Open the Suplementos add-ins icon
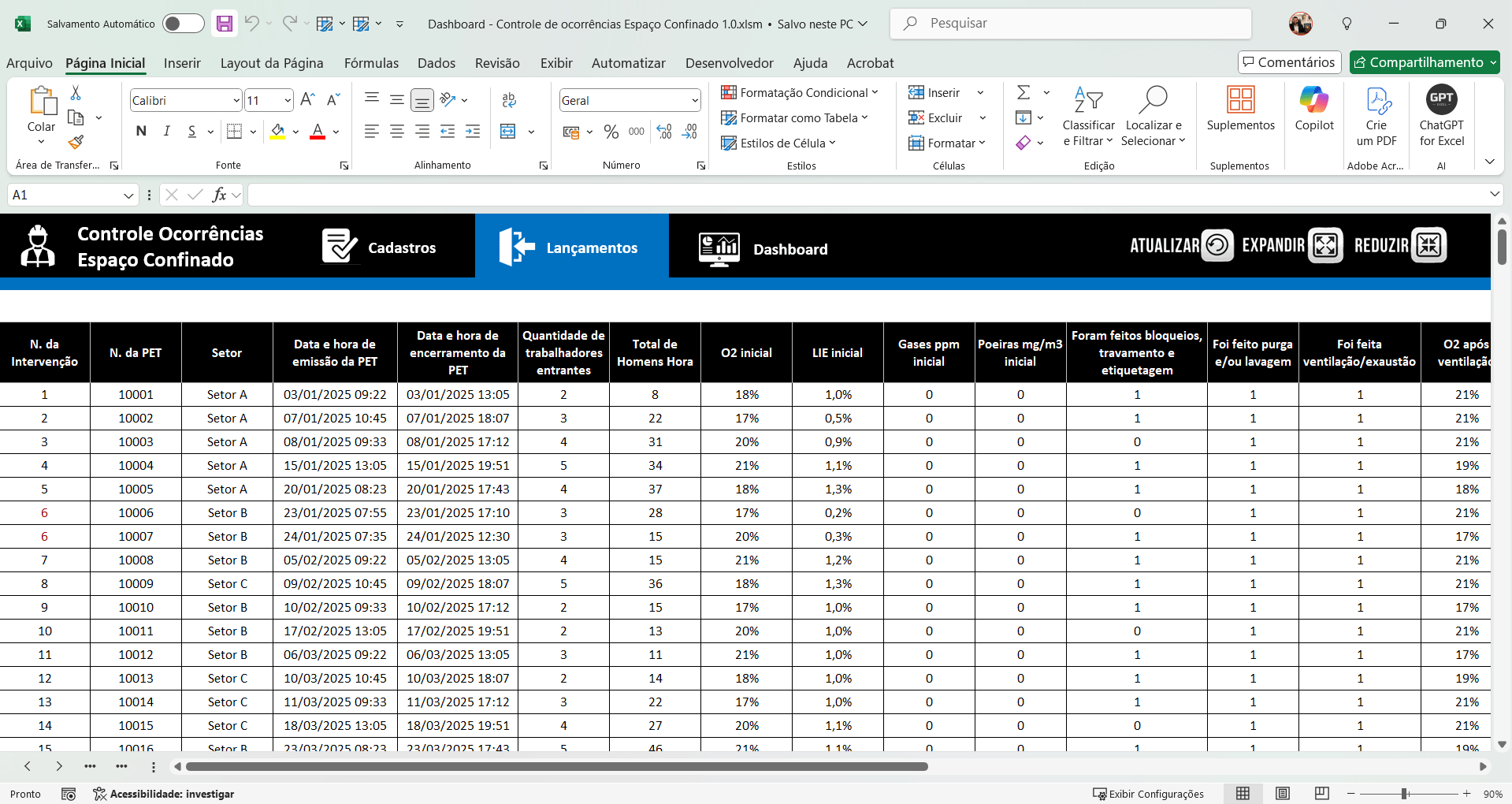The height and width of the screenshot is (804, 1512). (1240, 100)
